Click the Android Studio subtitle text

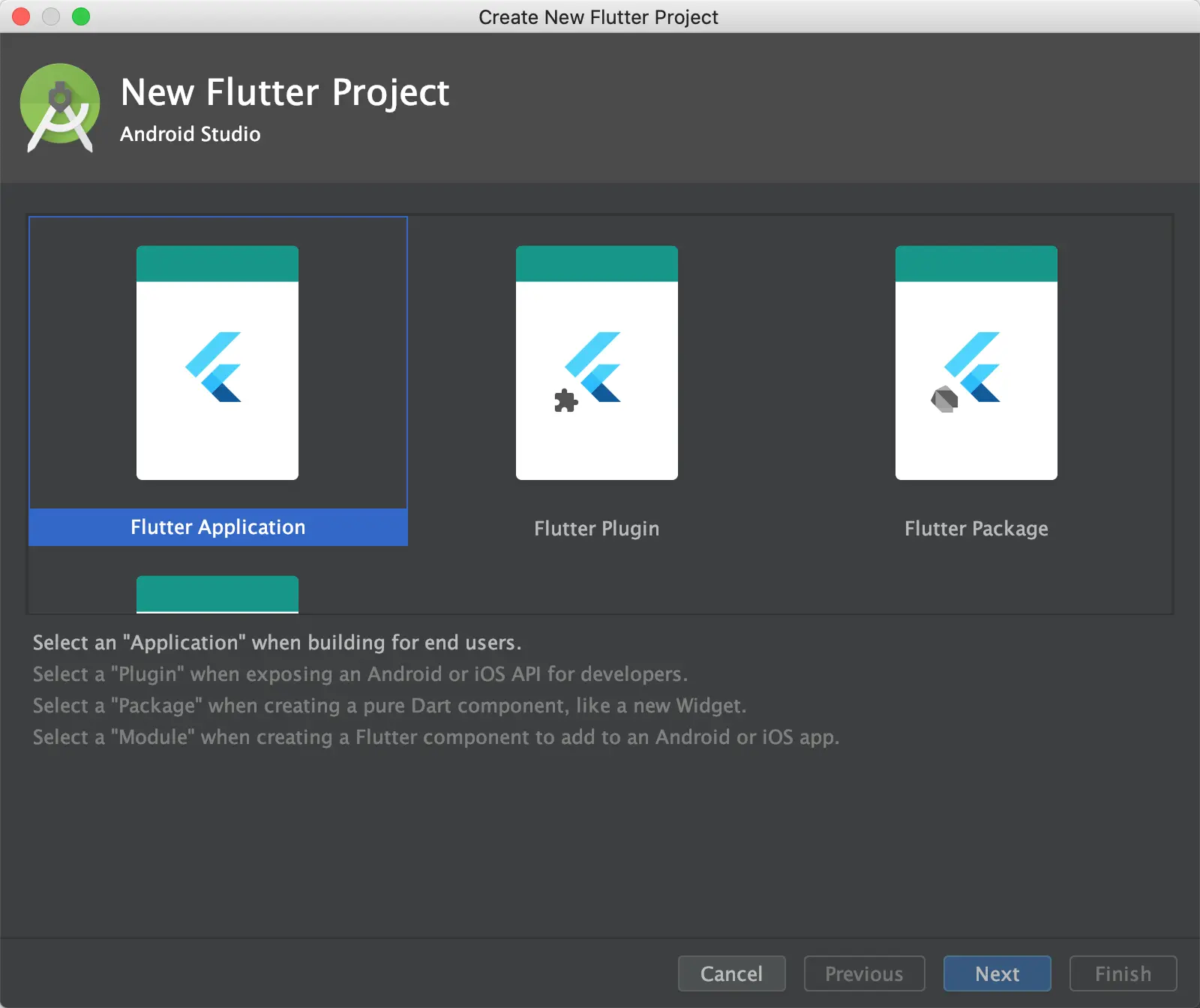(190, 134)
